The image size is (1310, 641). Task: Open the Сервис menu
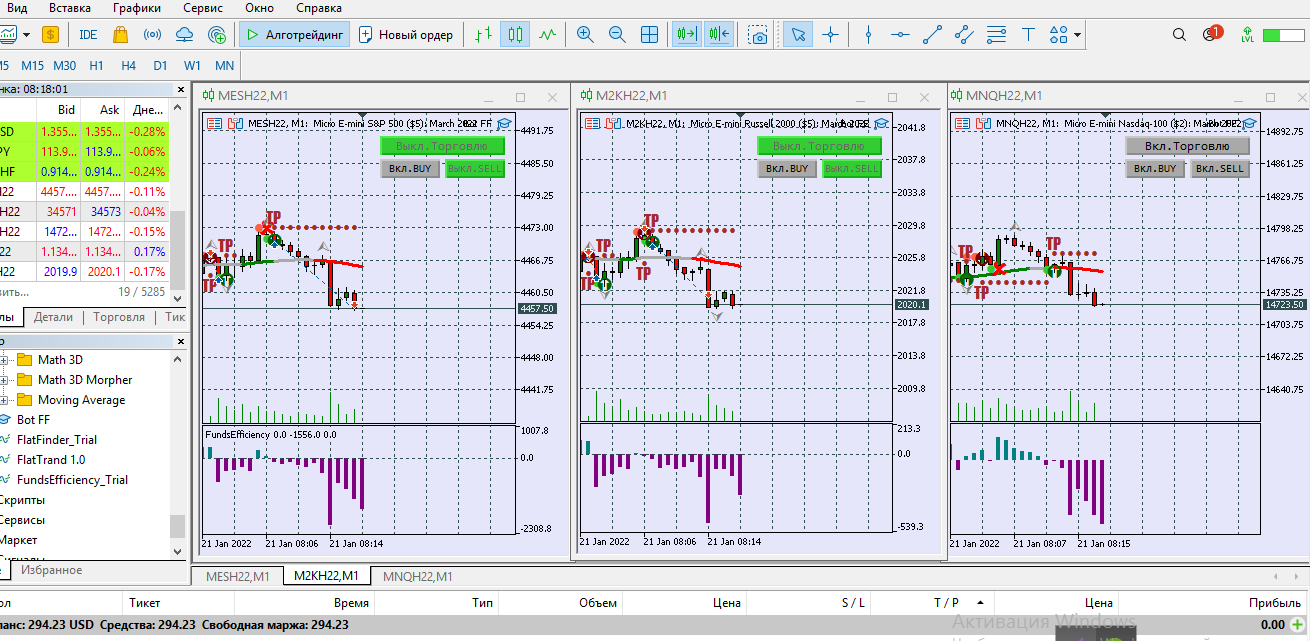[x=203, y=8]
